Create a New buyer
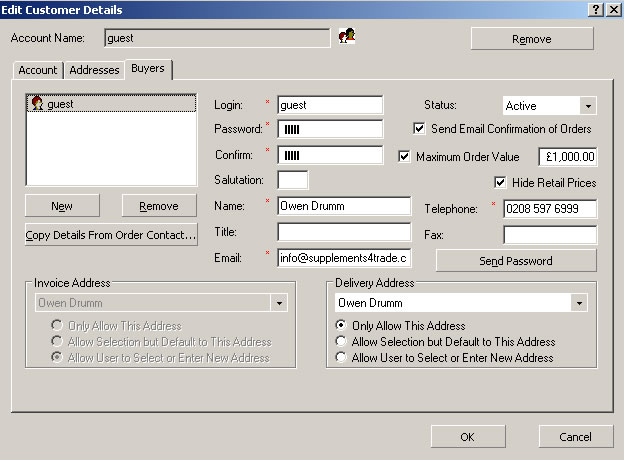 (62, 206)
